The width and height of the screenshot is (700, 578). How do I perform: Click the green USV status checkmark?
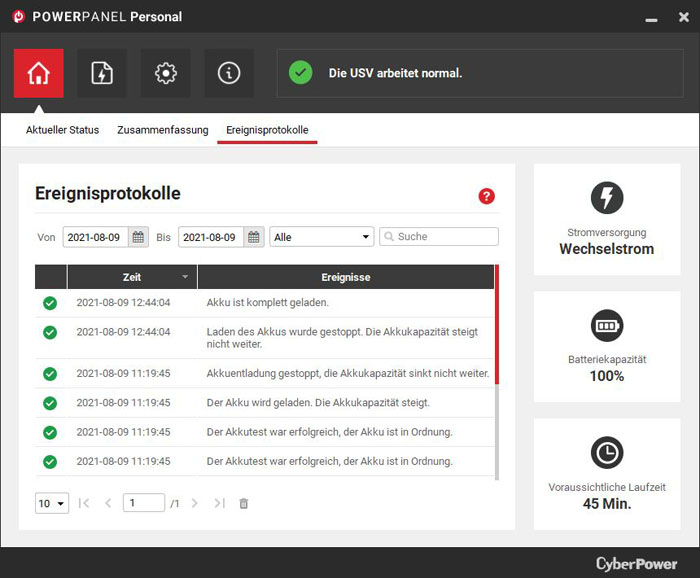300,73
